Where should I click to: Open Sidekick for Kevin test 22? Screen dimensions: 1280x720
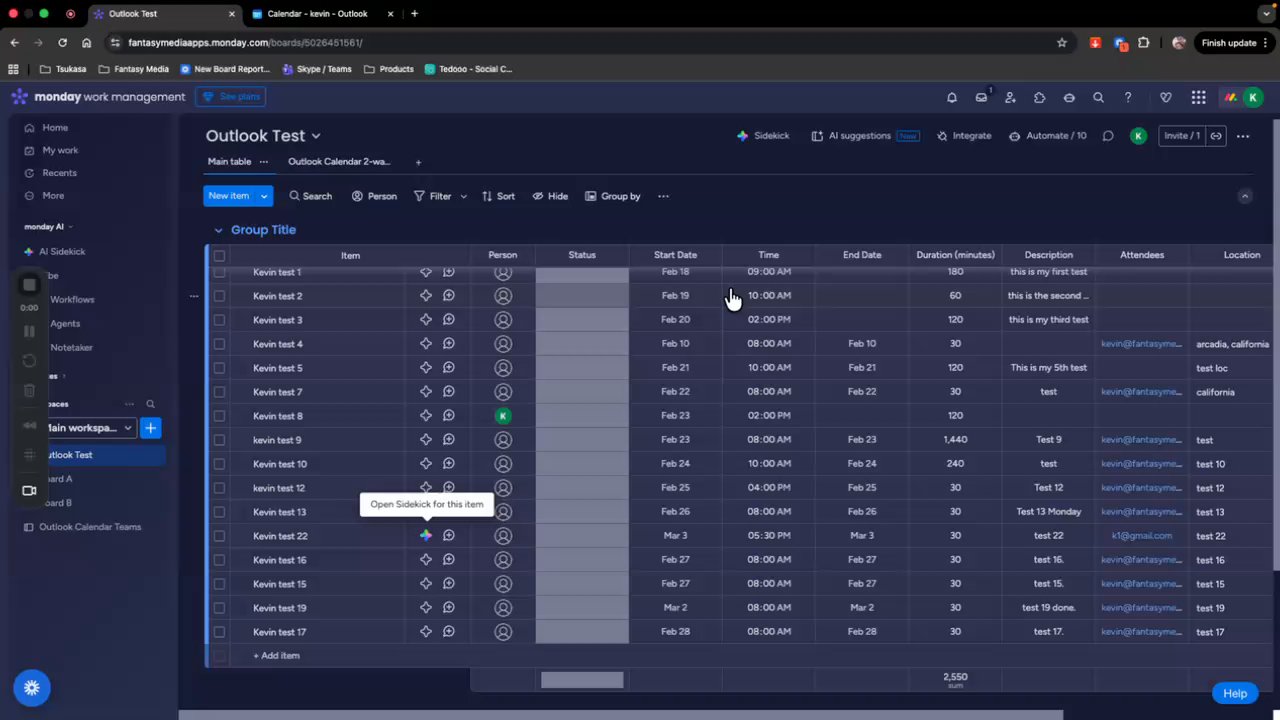tap(426, 536)
